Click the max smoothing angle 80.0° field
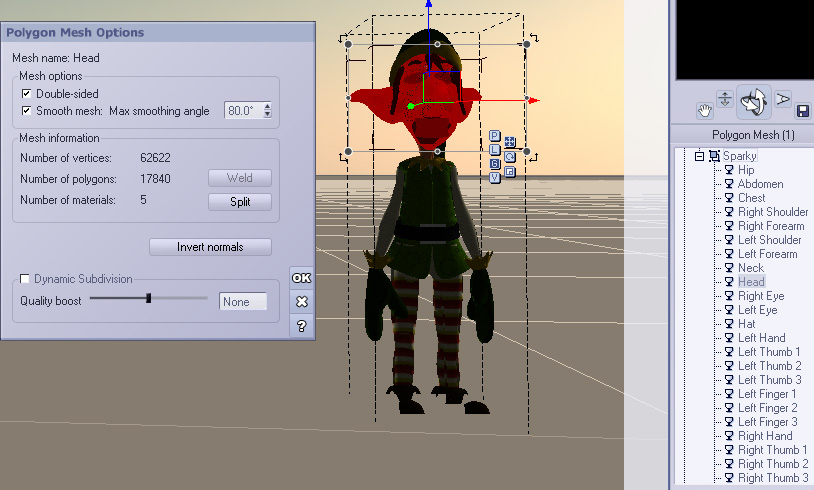 (243, 111)
